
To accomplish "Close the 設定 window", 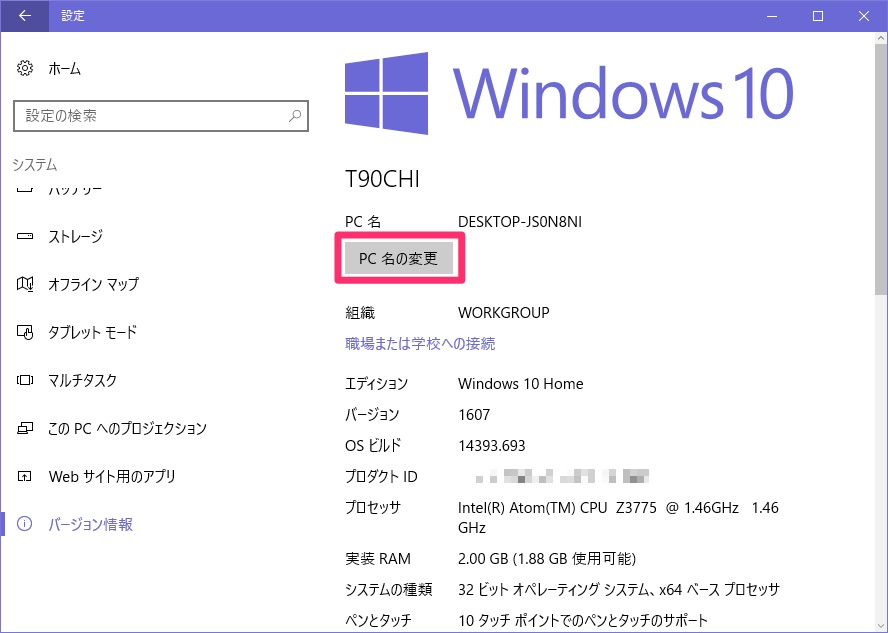I will coord(864,16).
